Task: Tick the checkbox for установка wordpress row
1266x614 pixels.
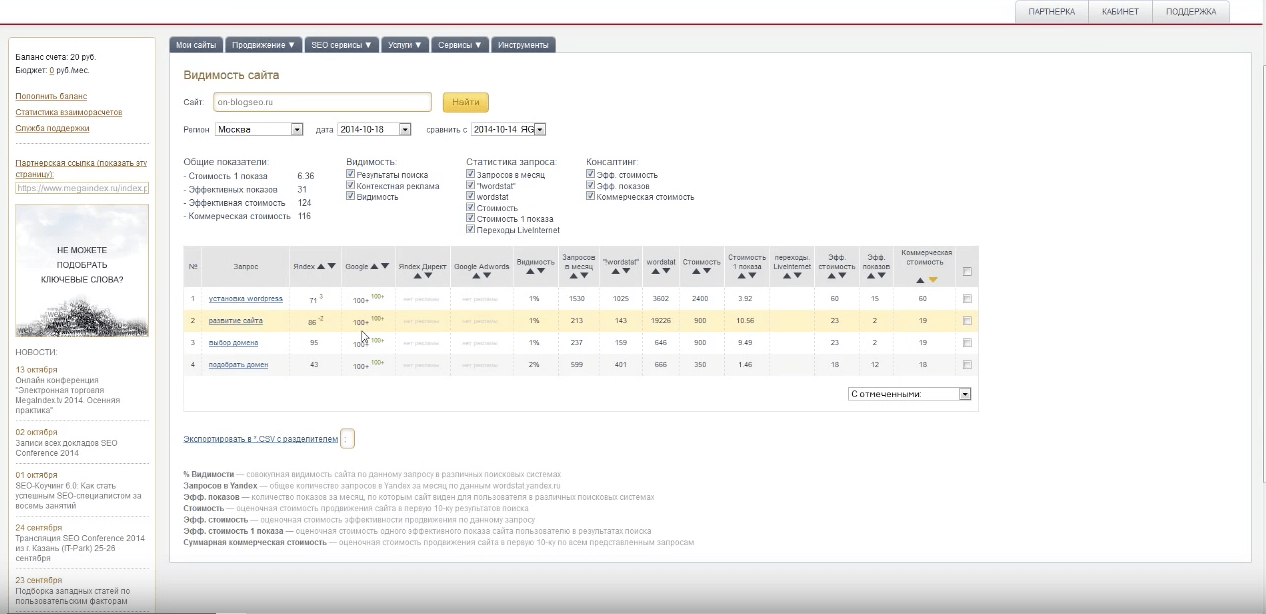Action: click(967, 299)
